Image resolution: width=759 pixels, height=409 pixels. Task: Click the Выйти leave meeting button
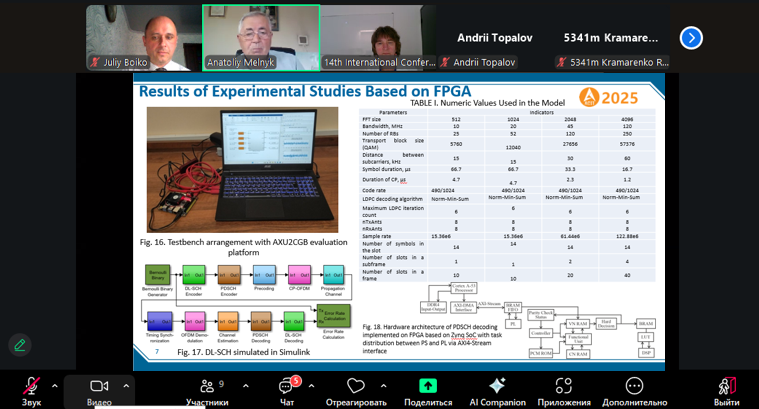tap(727, 387)
